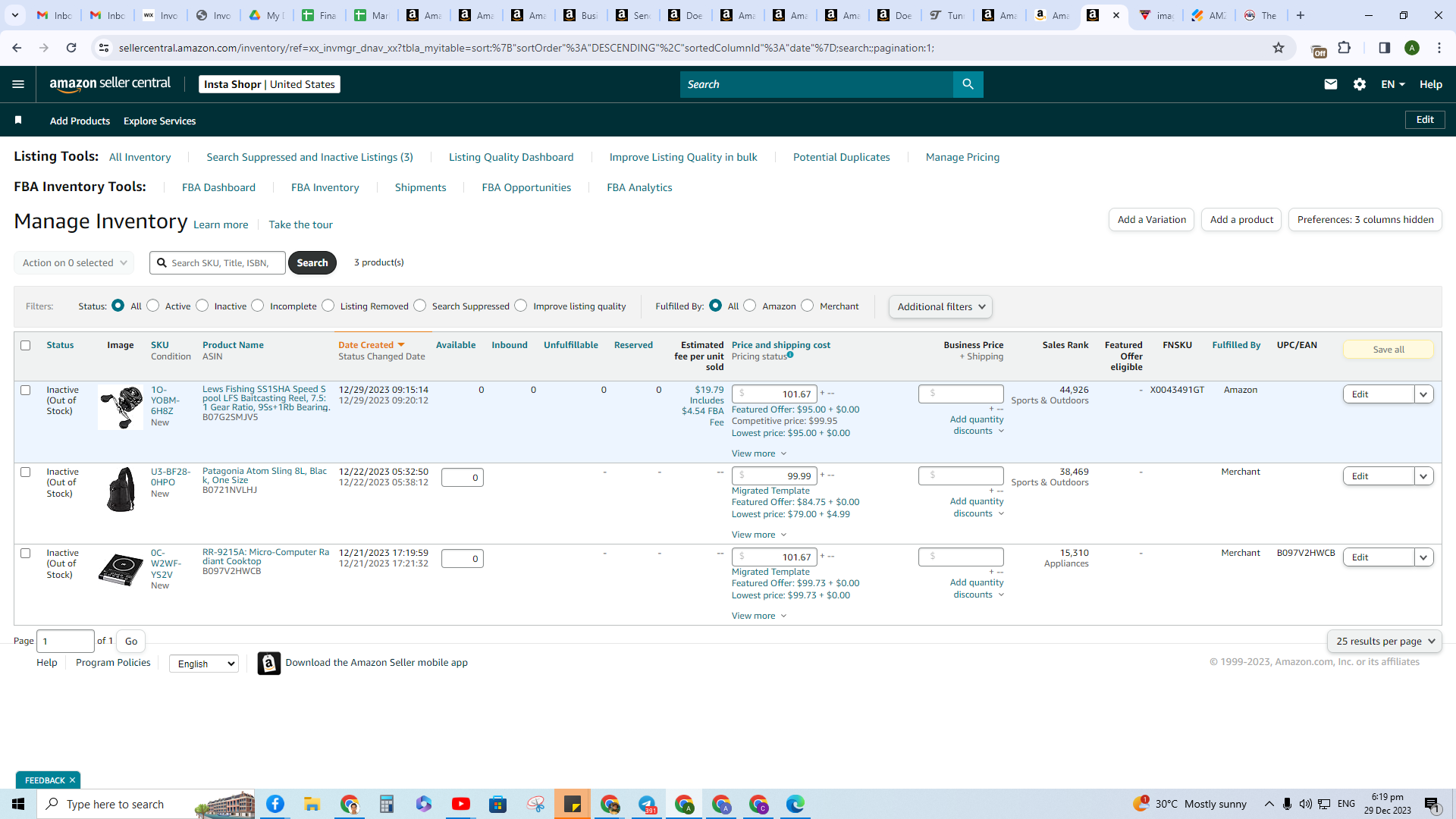Open Sticky Notes from the taskbar

click(x=573, y=804)
